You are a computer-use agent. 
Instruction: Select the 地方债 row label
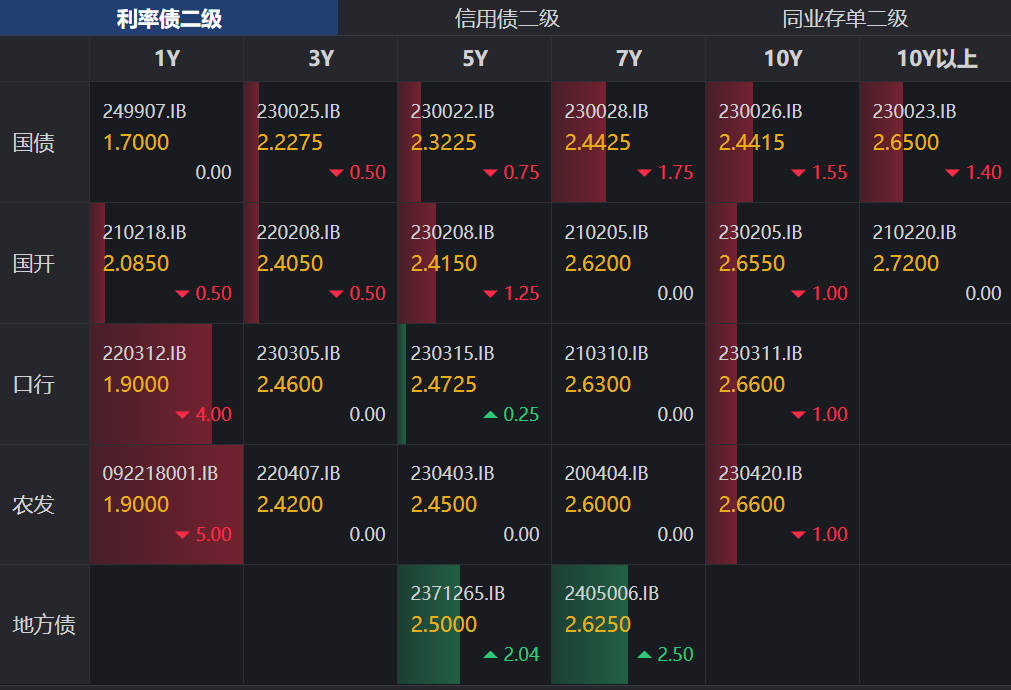pyautogui.click(x=44, y=626)
